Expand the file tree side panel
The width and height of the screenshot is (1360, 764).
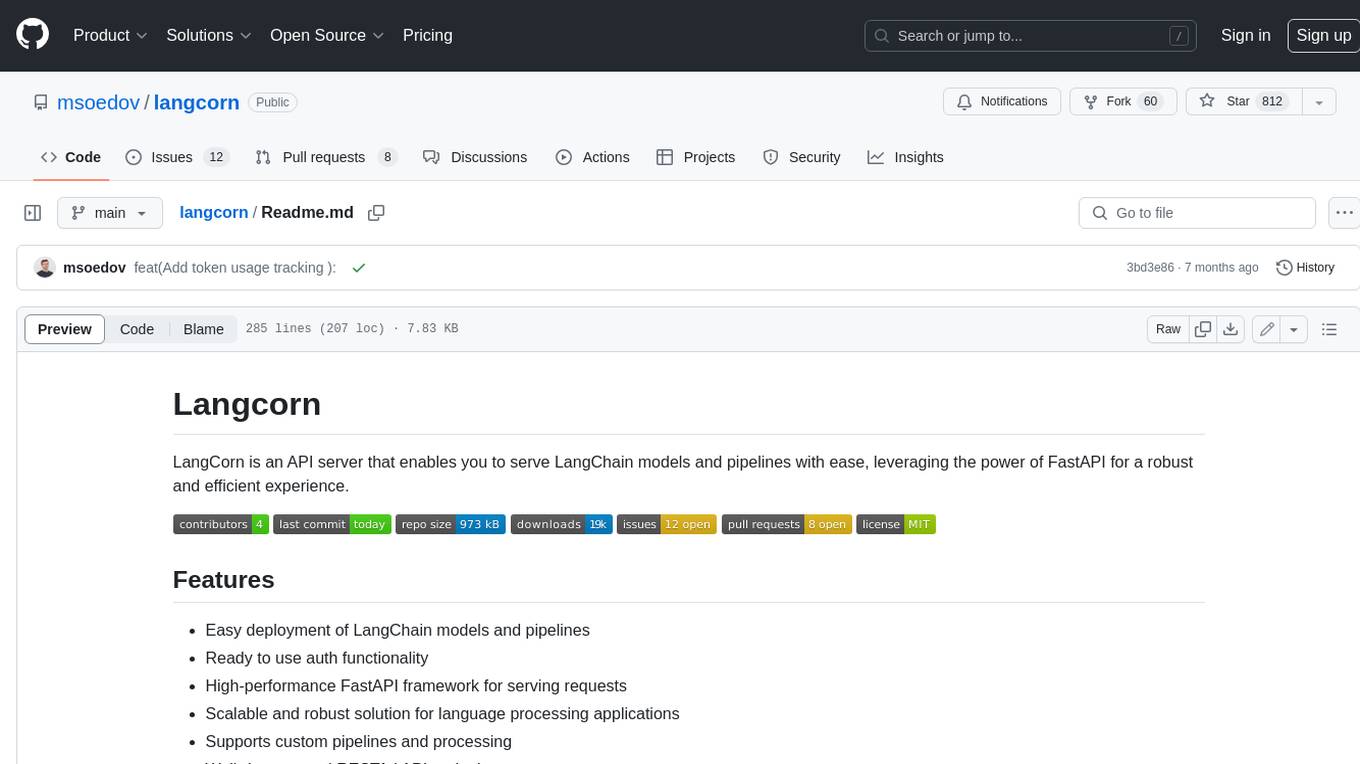pos(32,213)
